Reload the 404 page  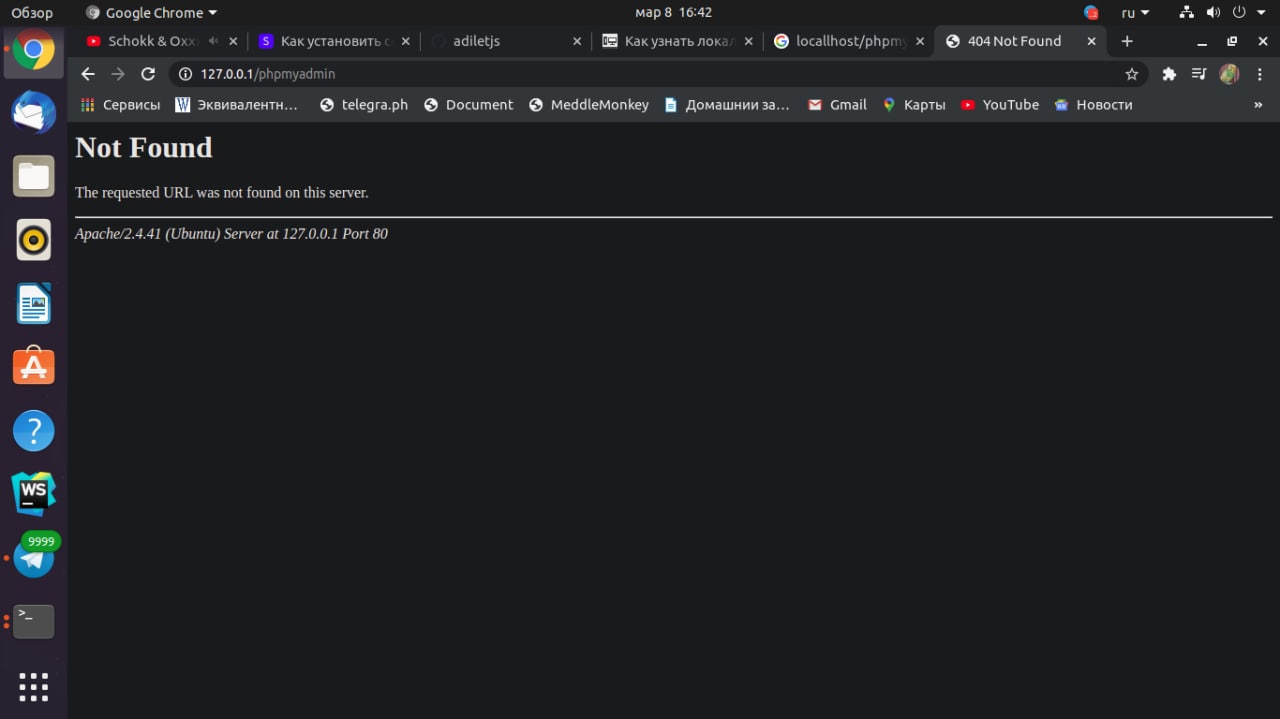tap(148, 74)
